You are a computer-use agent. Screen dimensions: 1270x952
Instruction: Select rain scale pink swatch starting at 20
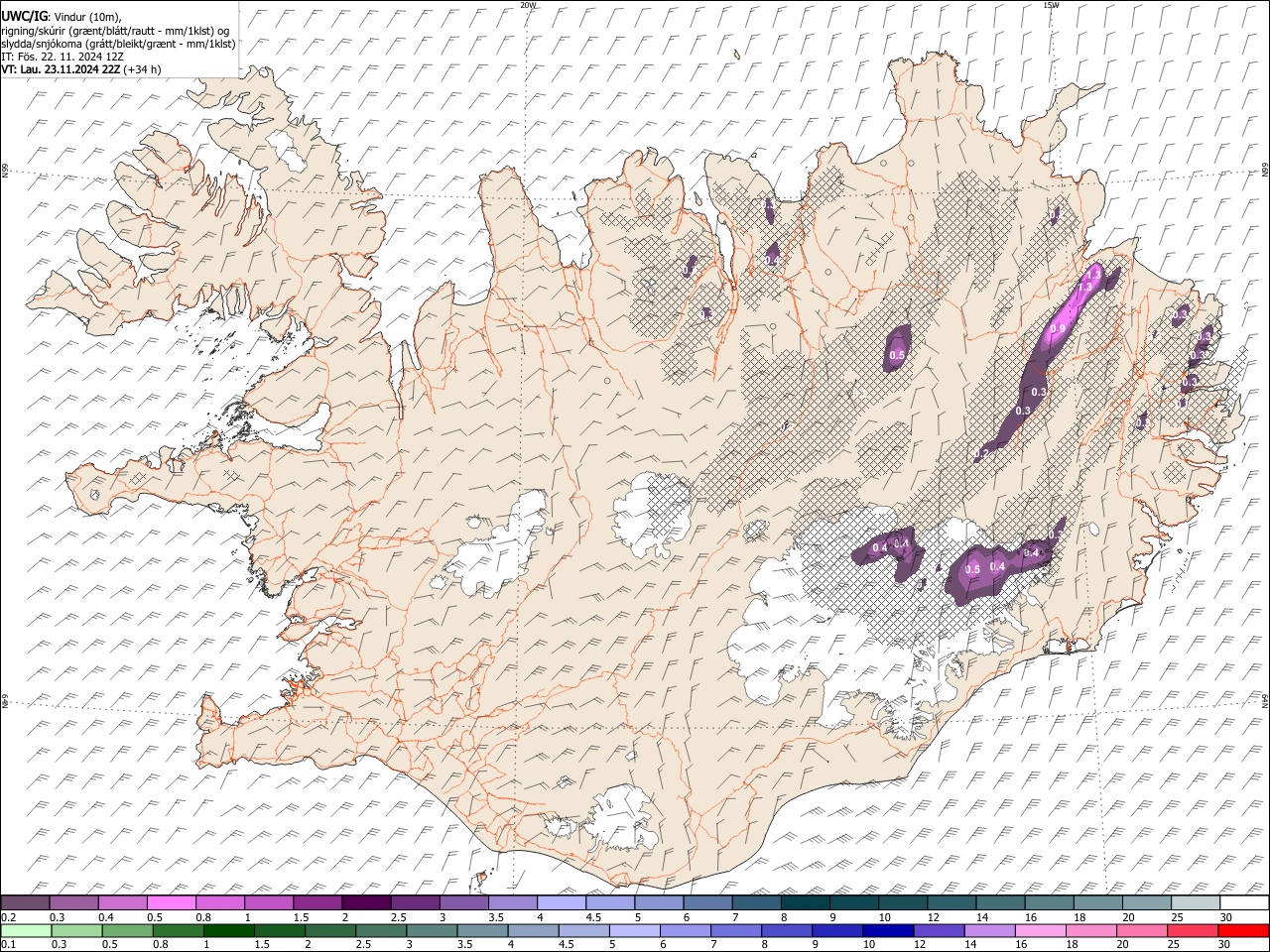point(1141,930)
